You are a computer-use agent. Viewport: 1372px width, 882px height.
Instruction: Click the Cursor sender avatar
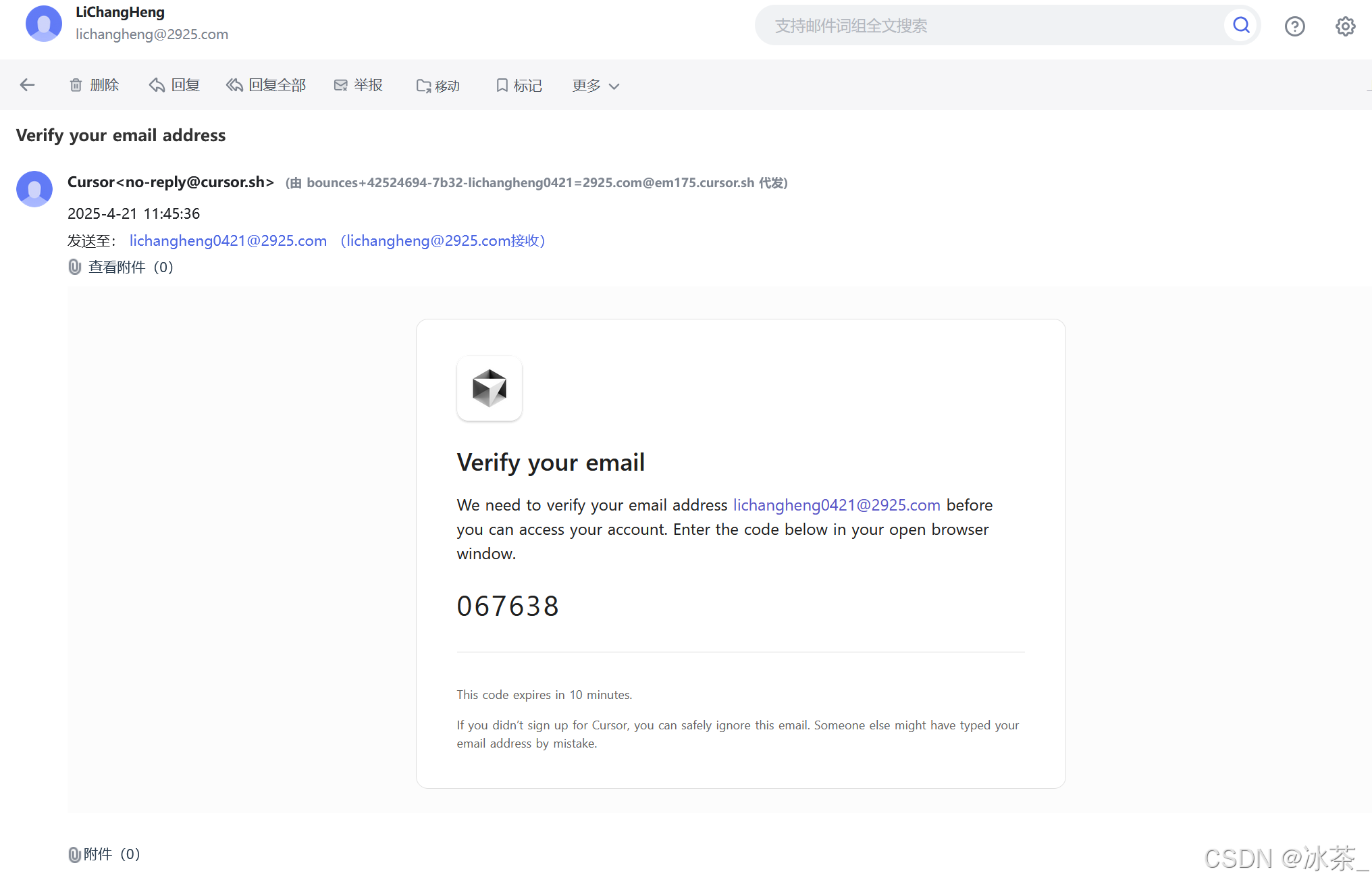[34, 188]
